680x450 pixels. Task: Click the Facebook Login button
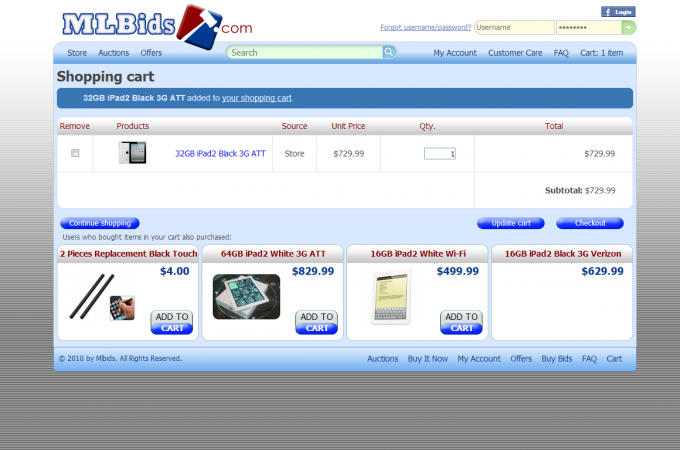point(618,12)
